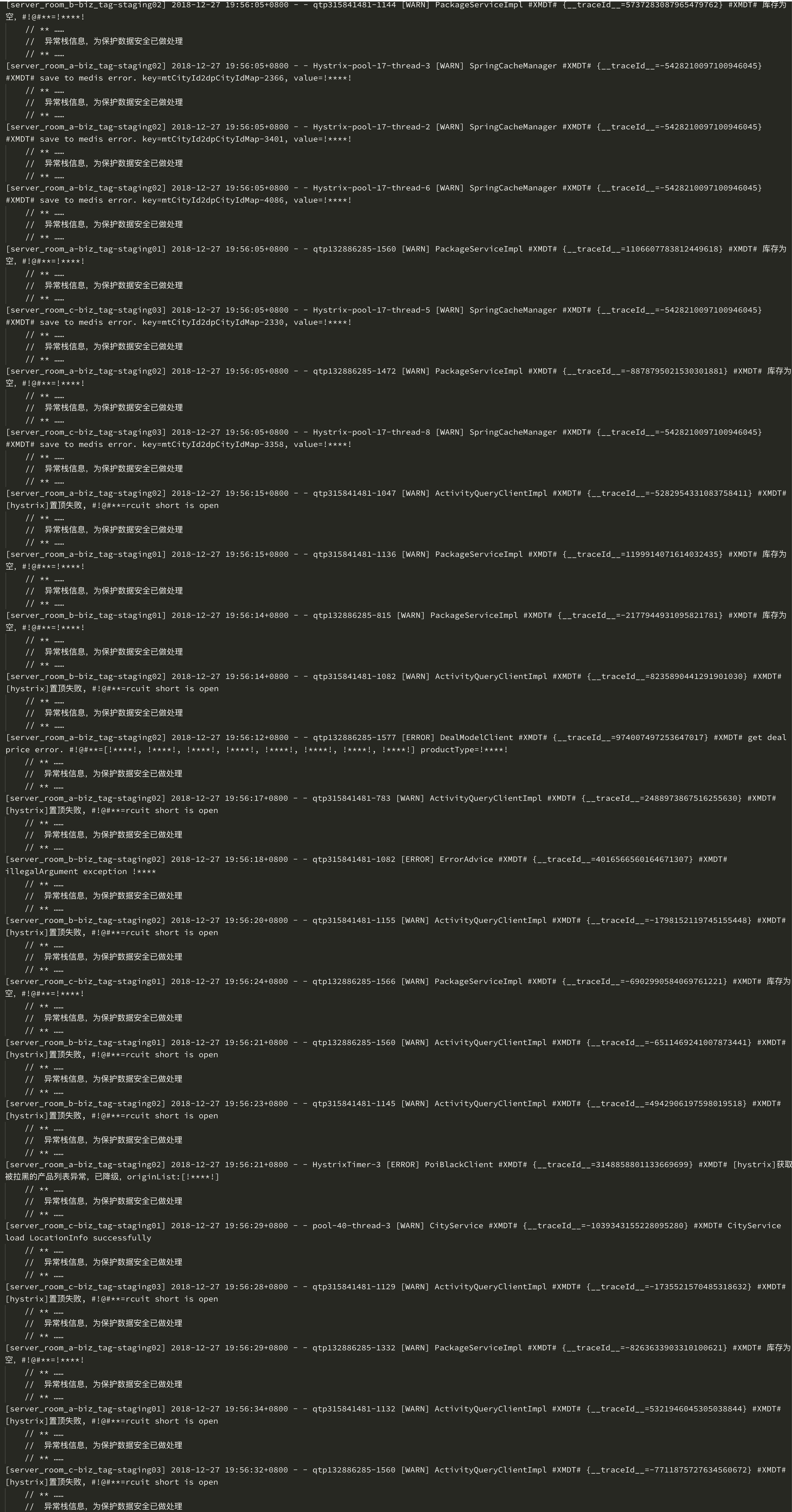Click the first log line server_room_b-biz_tag-staging02 hostname
Screen dimensions: 792x1512
click(86, 5)
